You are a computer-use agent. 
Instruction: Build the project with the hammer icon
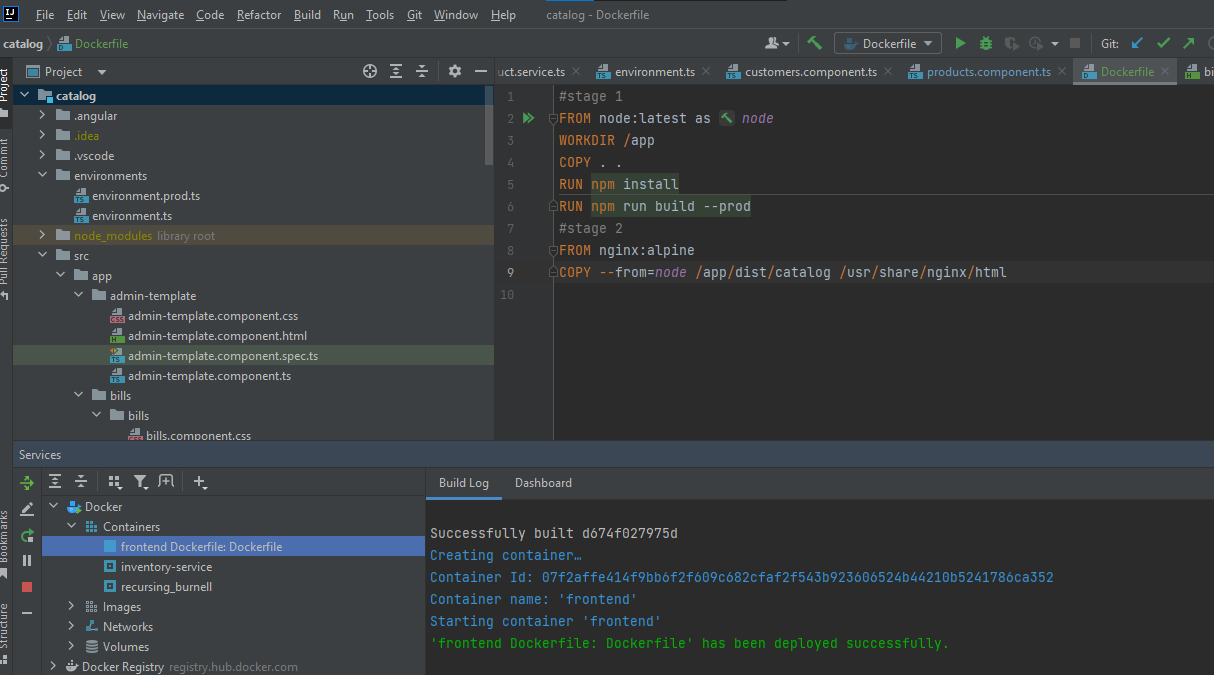(x=814, y=43)
